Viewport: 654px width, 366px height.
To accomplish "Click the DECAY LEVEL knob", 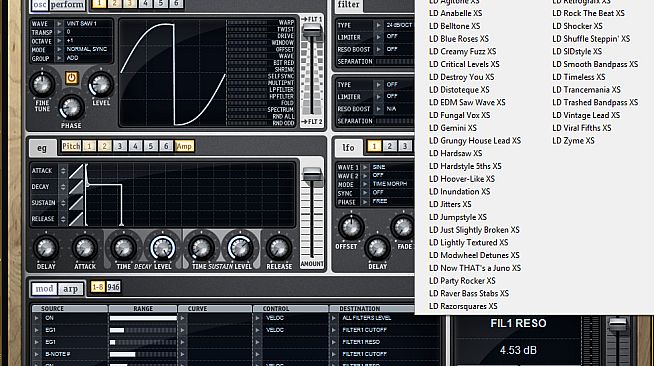I will pyautogui.click(x=162, y=248).
